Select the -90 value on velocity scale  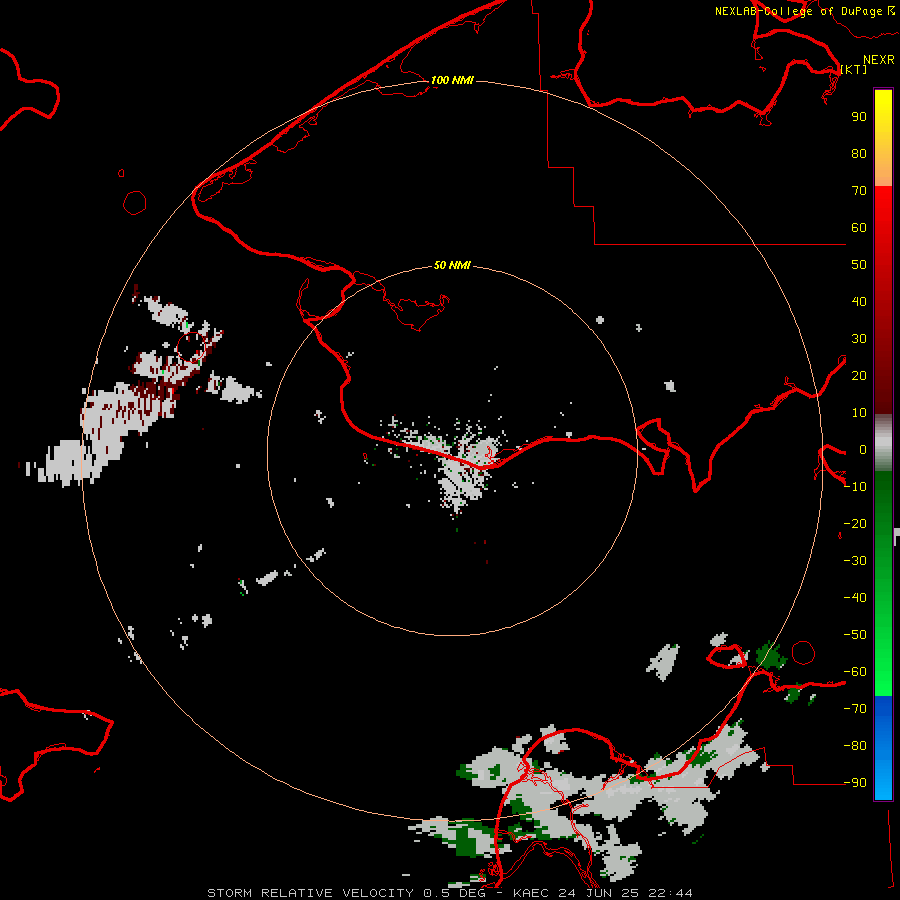click(x=855, y=783)
